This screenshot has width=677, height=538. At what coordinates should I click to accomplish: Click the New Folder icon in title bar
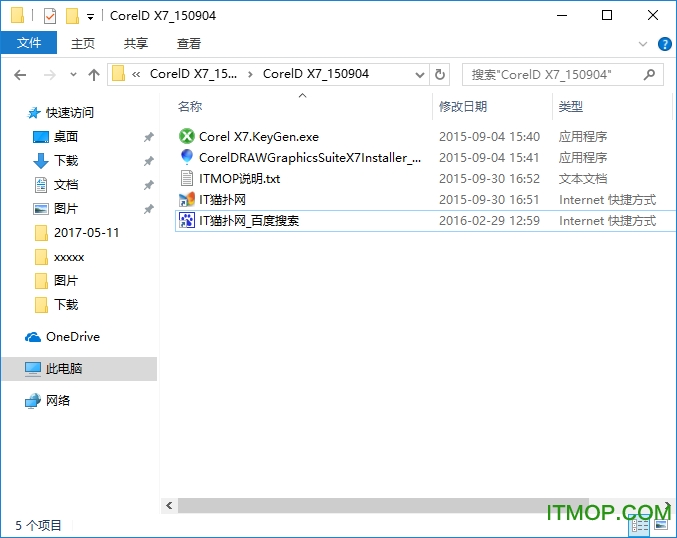(72, 16)
